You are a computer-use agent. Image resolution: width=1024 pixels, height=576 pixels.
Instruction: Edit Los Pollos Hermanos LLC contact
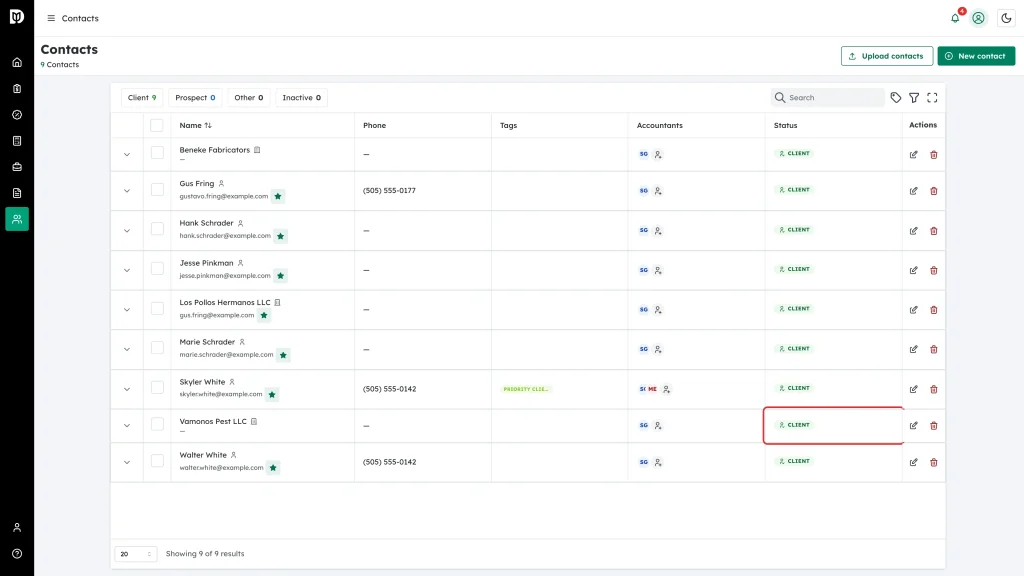coord(914,310)
